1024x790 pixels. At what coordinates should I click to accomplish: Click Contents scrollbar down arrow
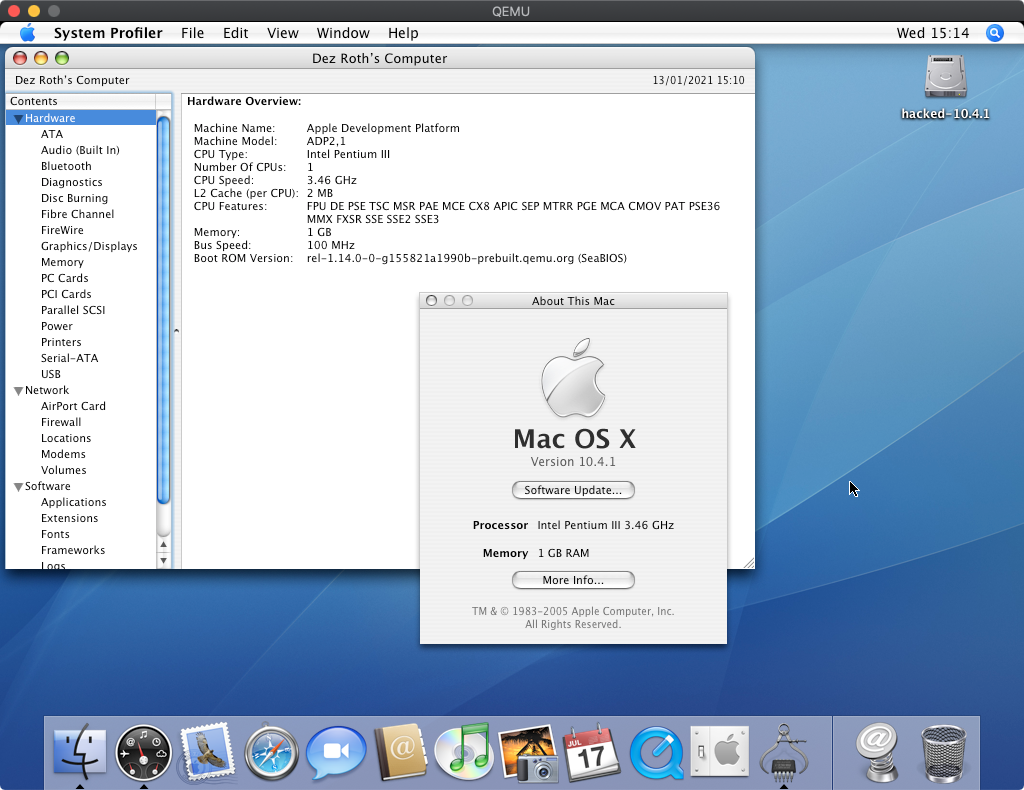point(163,560)
